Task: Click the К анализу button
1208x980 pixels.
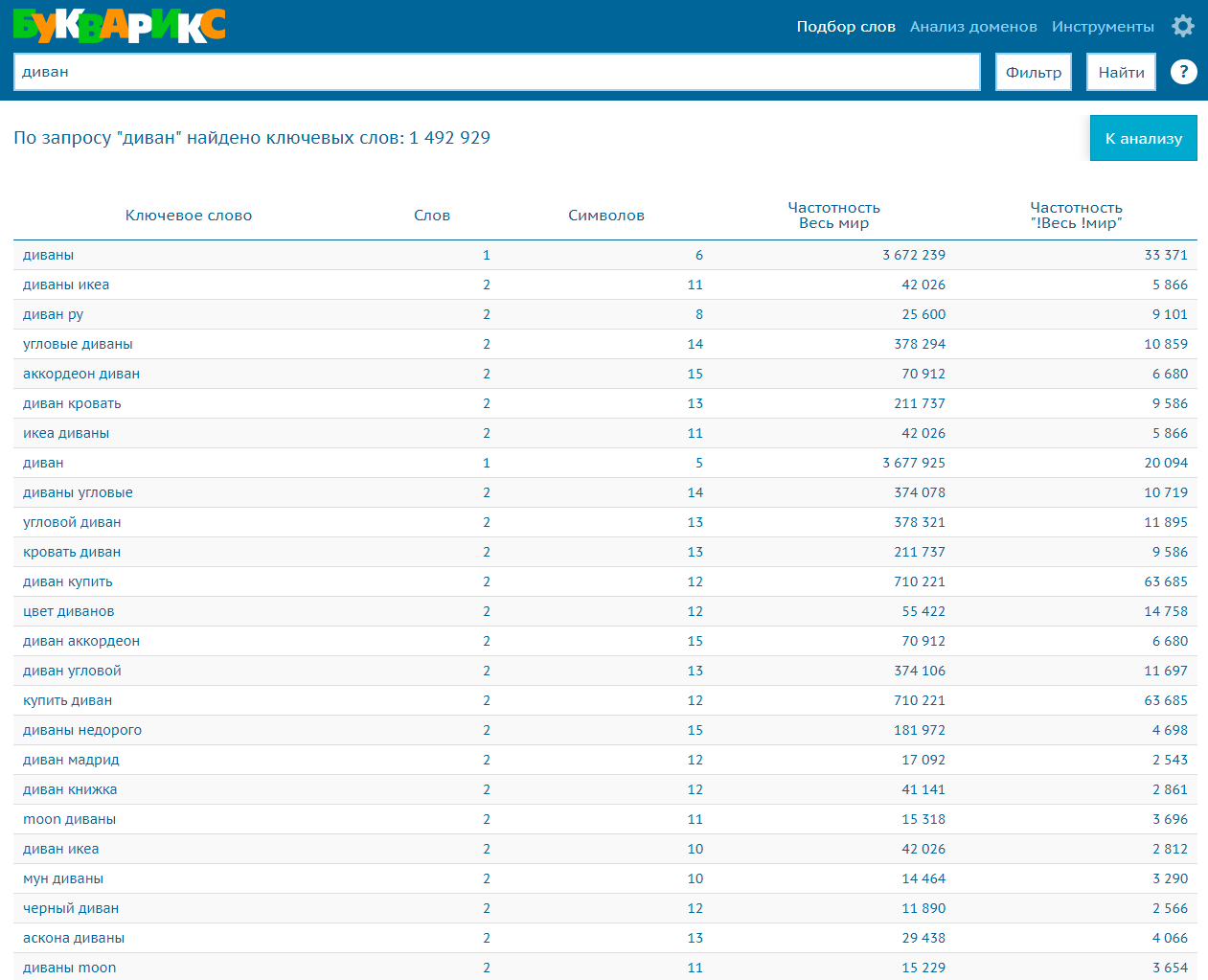Action: coord(1143,138)
